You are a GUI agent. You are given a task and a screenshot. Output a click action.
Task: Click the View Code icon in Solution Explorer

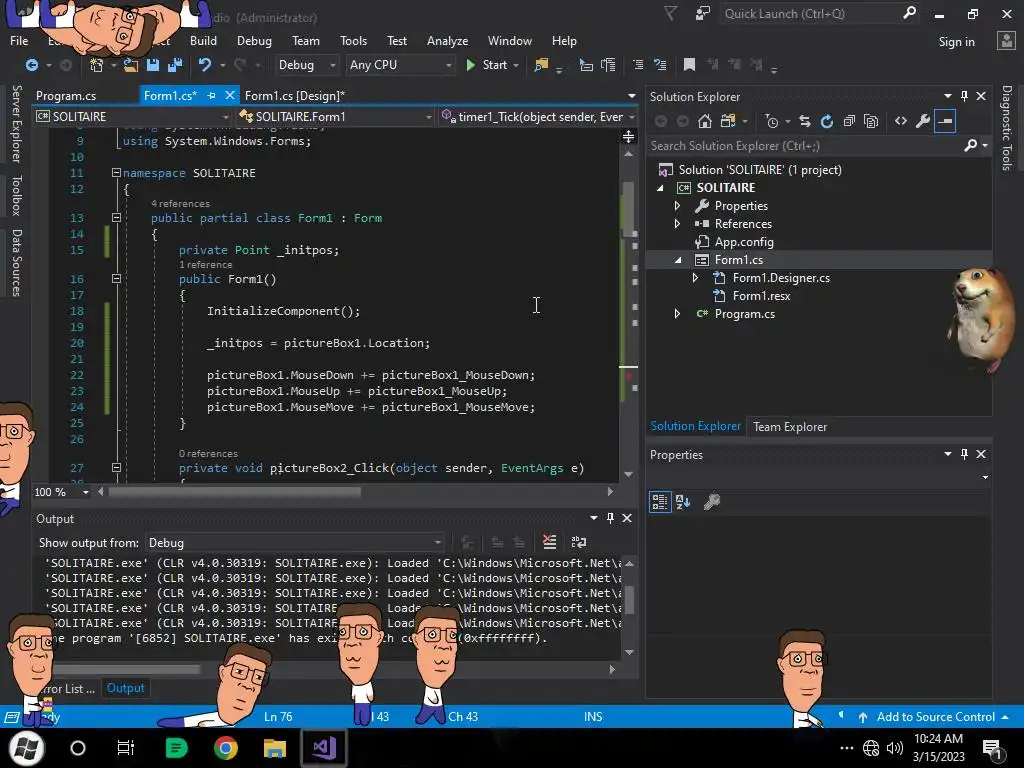tap(901, 121)
